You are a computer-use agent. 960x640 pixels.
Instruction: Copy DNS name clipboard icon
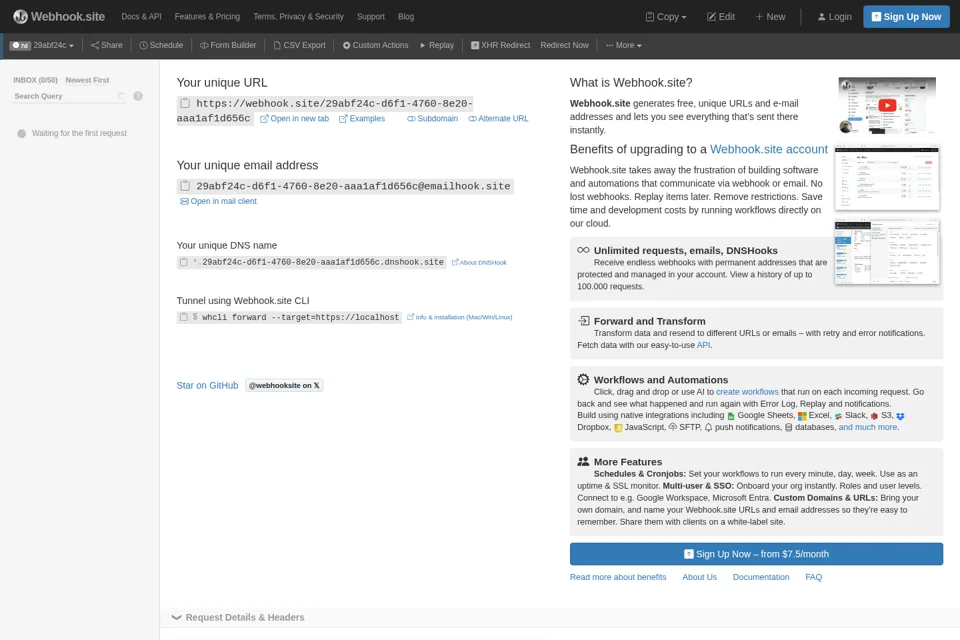[x=184, y=262]
